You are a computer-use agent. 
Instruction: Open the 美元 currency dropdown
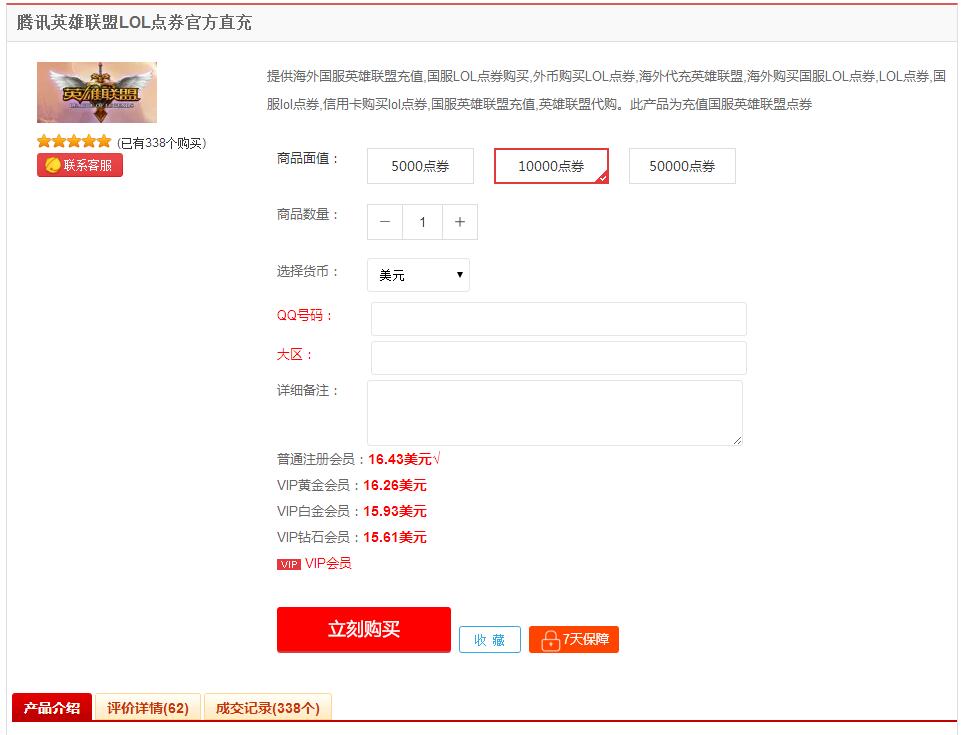[x=419, y=275]
